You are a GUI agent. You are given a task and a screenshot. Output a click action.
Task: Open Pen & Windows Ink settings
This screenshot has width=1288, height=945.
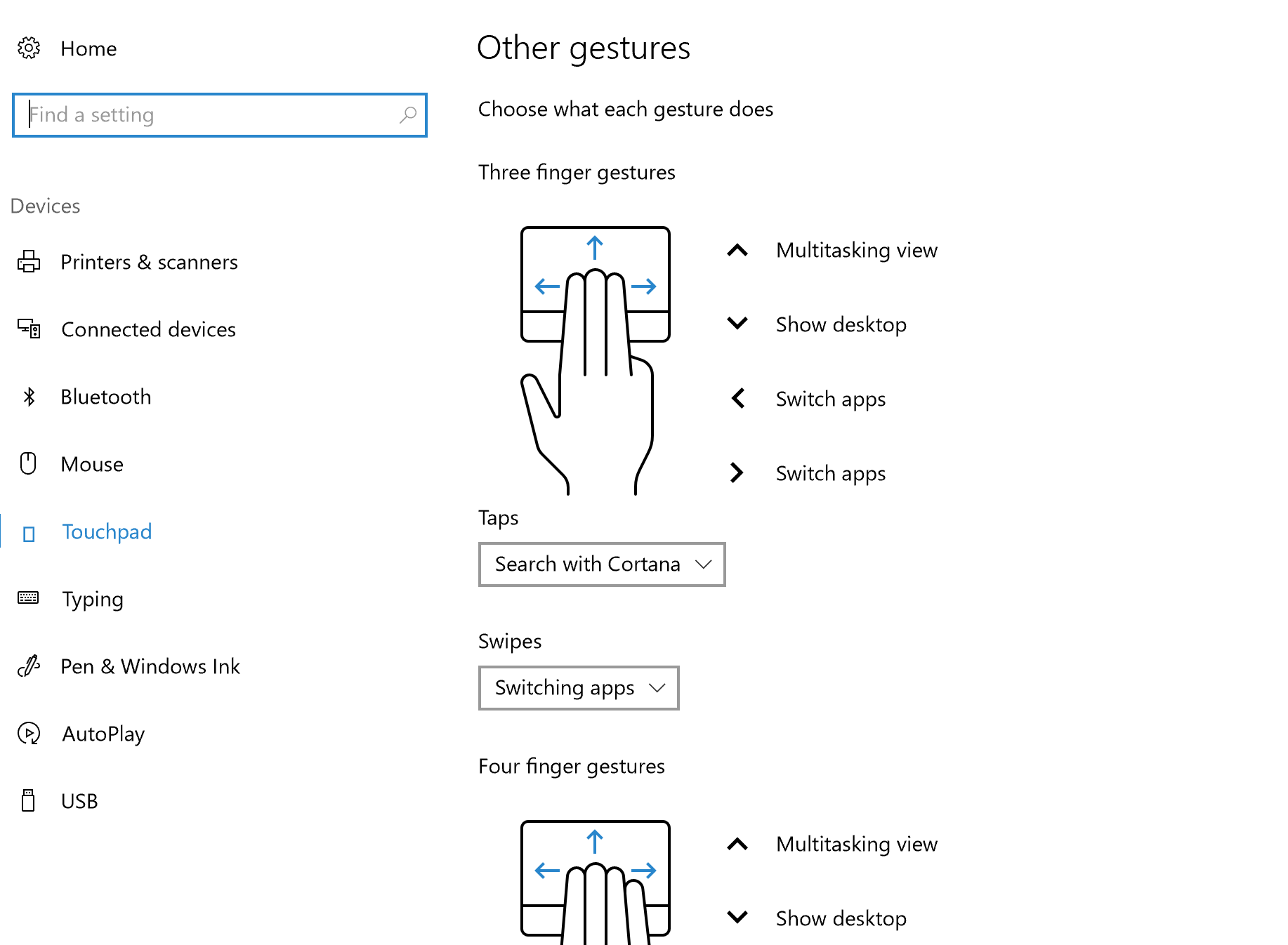point(150,666)
